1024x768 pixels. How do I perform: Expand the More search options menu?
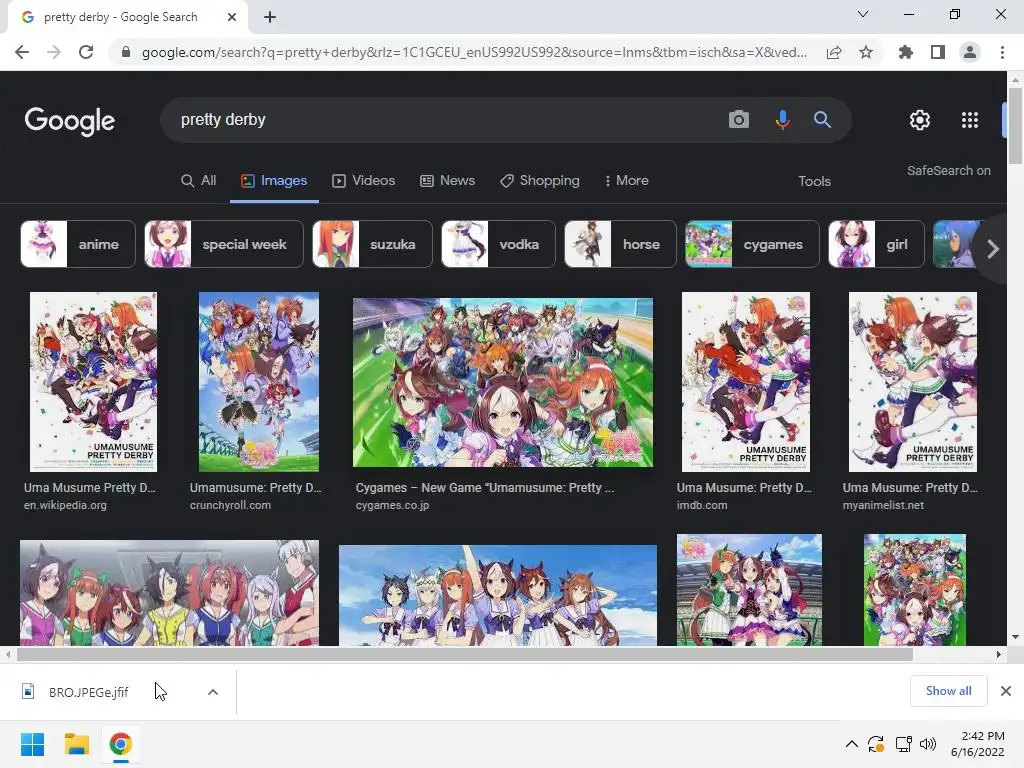pos(627,181)
